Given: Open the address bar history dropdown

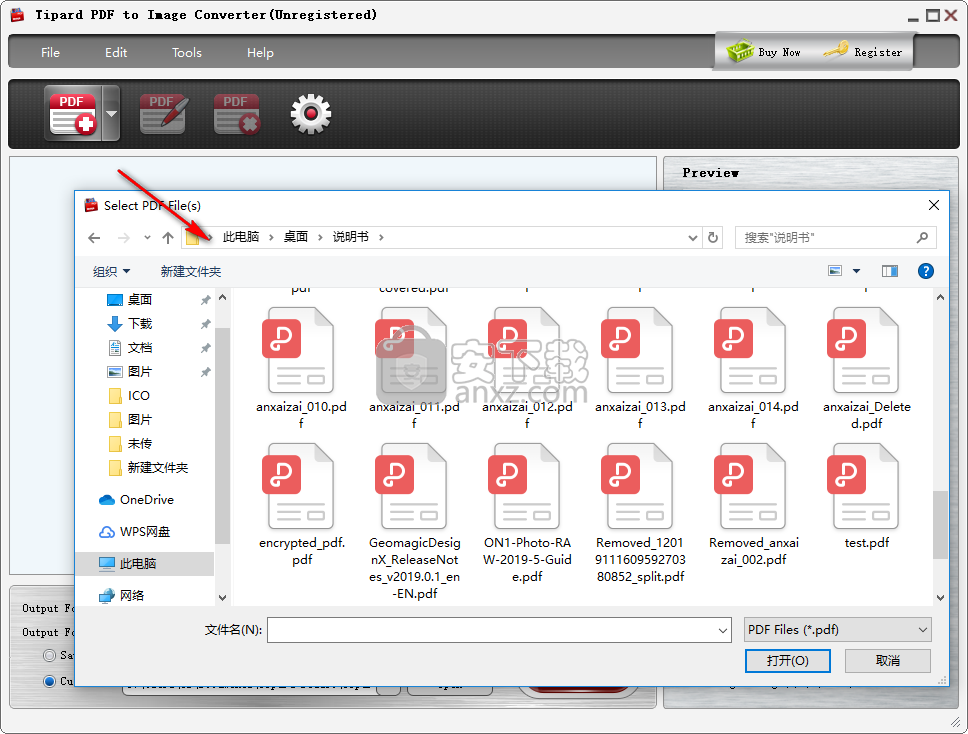Looking at the screenshot, I should (x=693, y=238).
